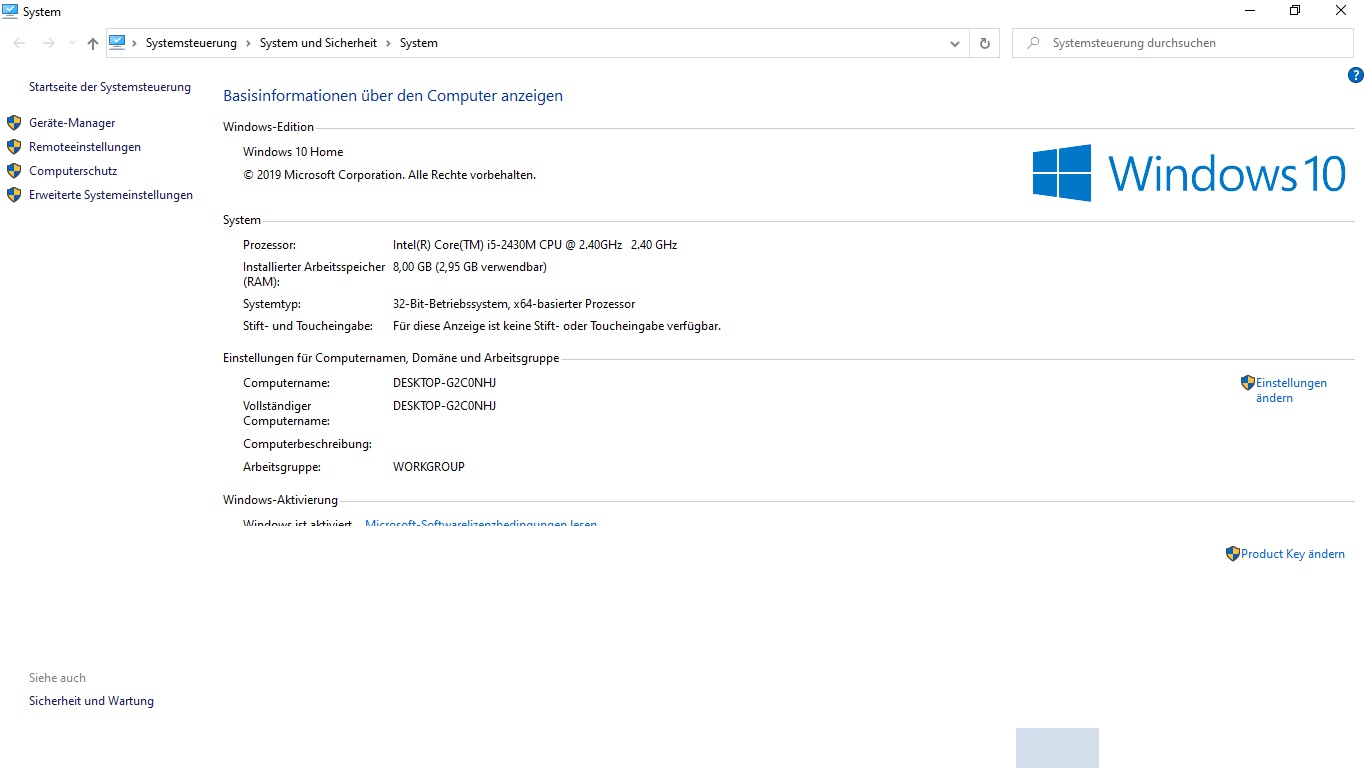
Task: Go up one level with the up arrow
Action: [93, 43]
